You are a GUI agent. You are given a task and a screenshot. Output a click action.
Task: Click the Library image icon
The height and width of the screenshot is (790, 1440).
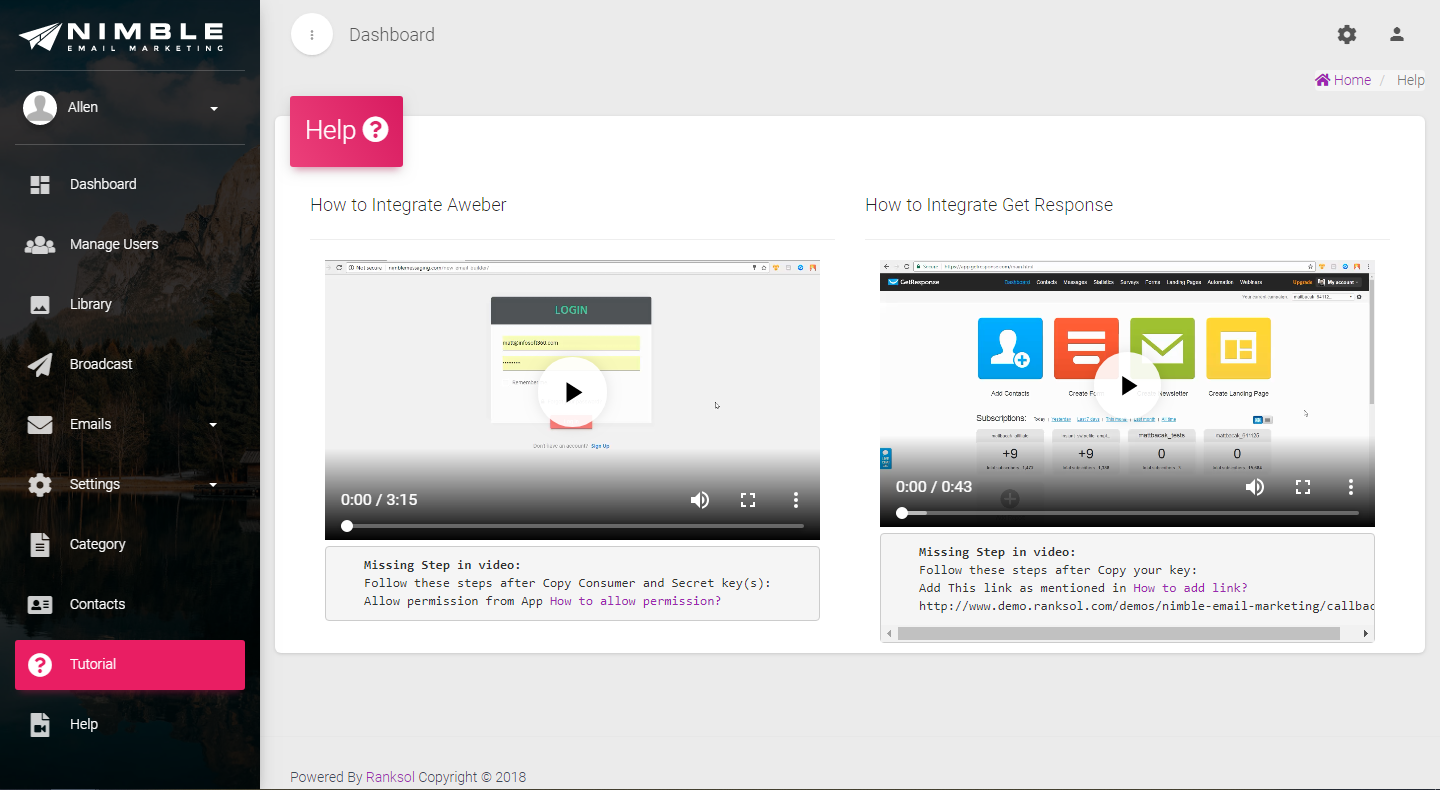[40, 304]
